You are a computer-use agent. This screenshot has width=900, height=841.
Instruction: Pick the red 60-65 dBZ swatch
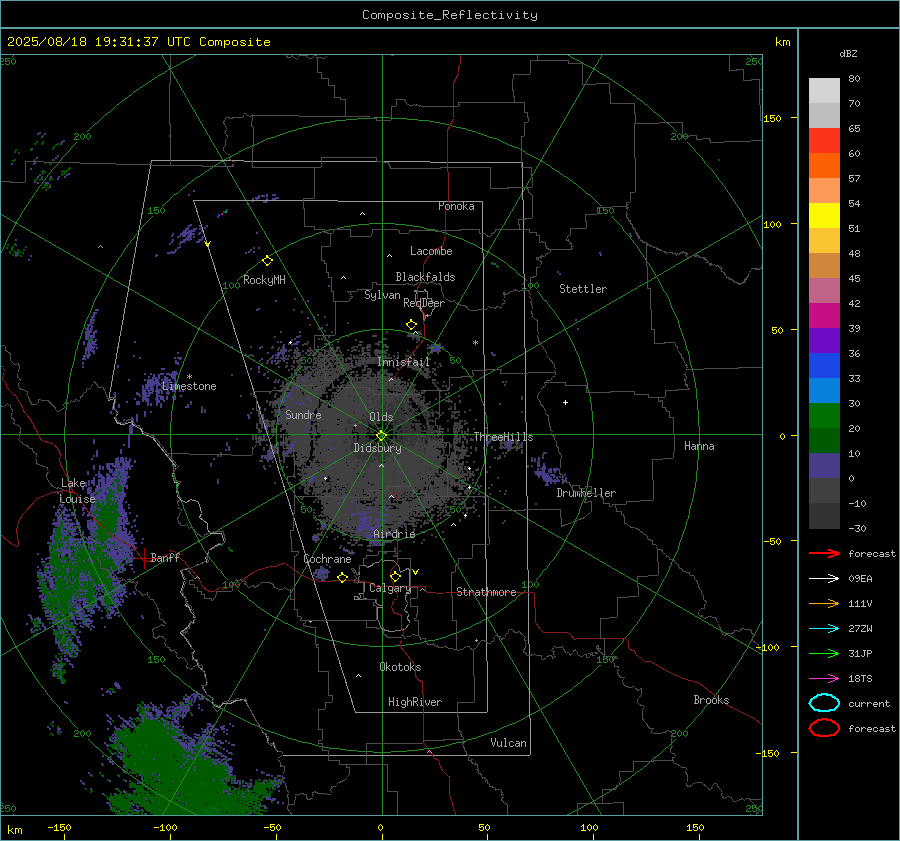point(824,141)
